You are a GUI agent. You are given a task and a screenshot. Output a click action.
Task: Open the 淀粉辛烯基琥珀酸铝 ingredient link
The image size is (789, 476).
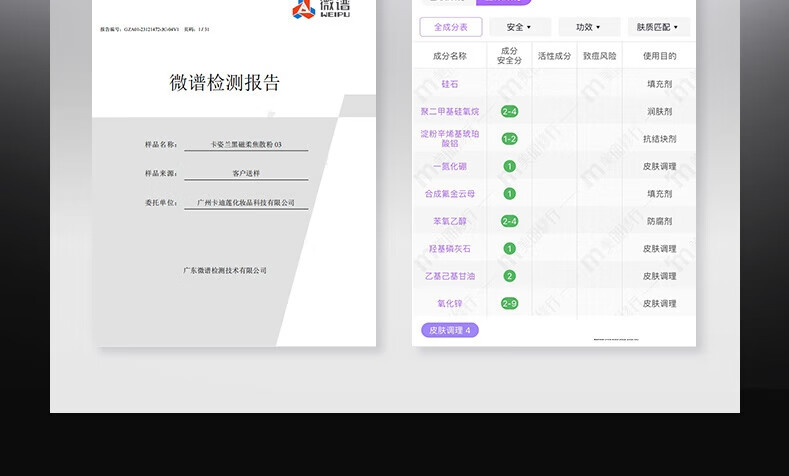(x=450, y=138)
